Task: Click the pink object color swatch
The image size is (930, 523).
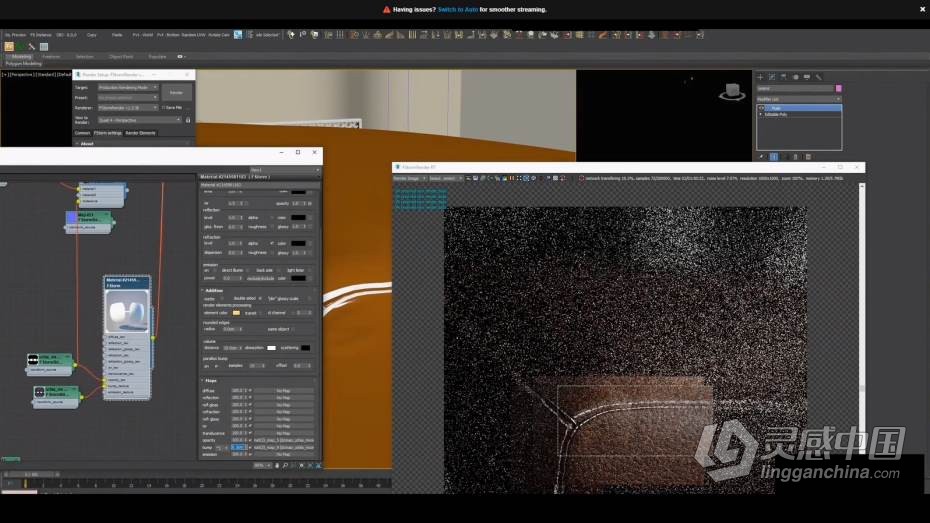Action: pyautogui.click(x=839, y=88)
